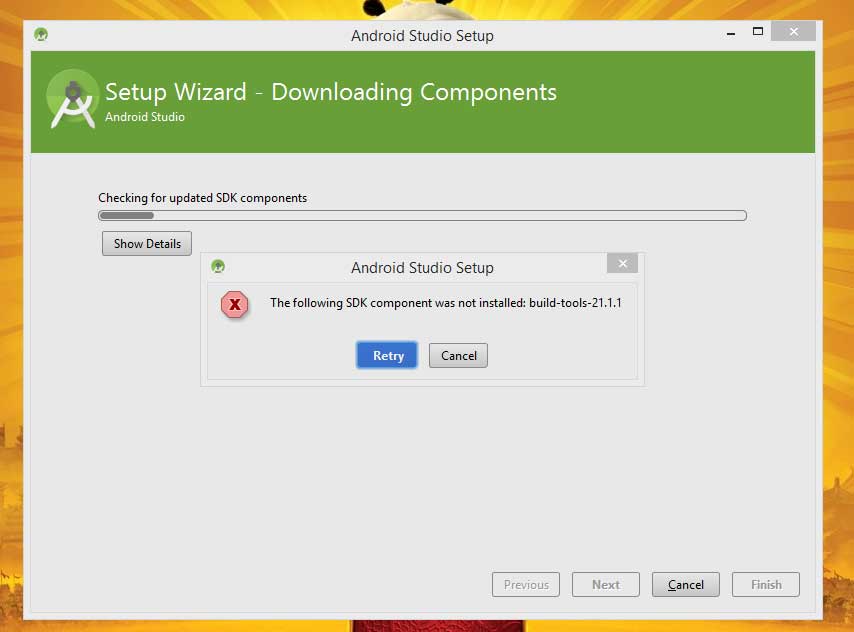Maximize the Android Studio Setup window

[758, 32]
